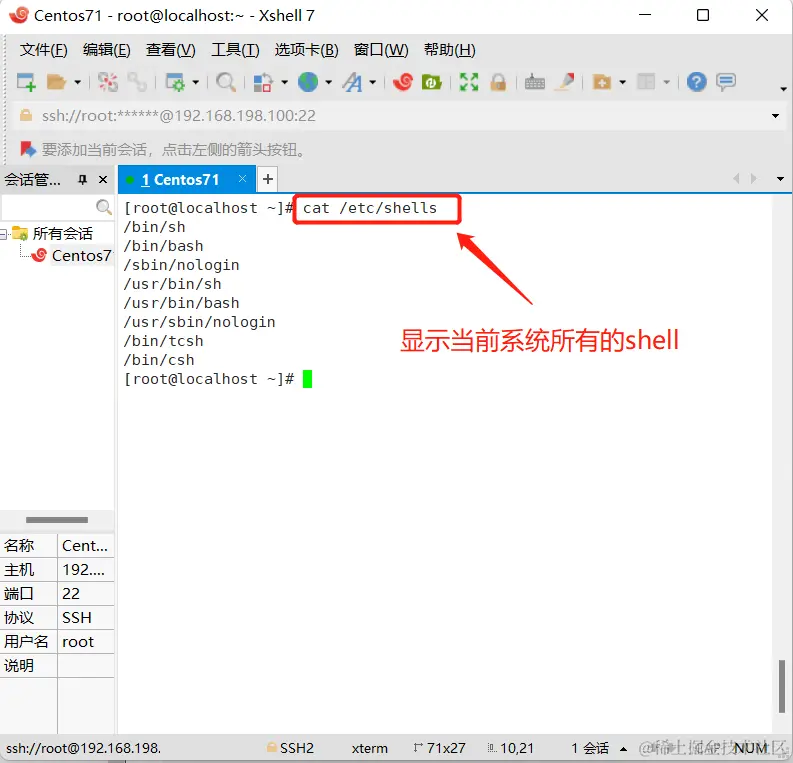Screen dimensions: 793x763
Task: Close the Centos71 tab
Action: point(242,178)
